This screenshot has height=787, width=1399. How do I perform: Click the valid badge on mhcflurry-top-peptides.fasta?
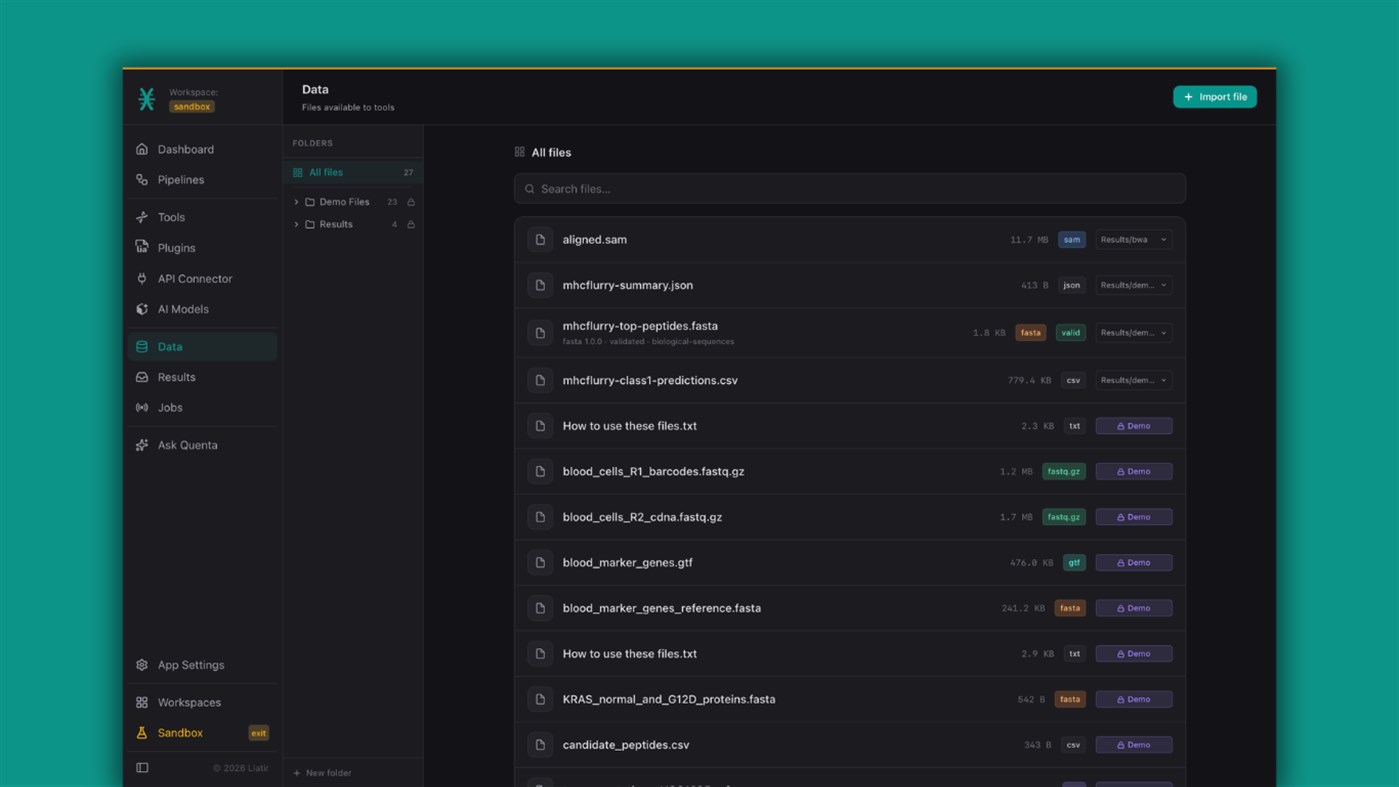click(x=1071, y=333)
